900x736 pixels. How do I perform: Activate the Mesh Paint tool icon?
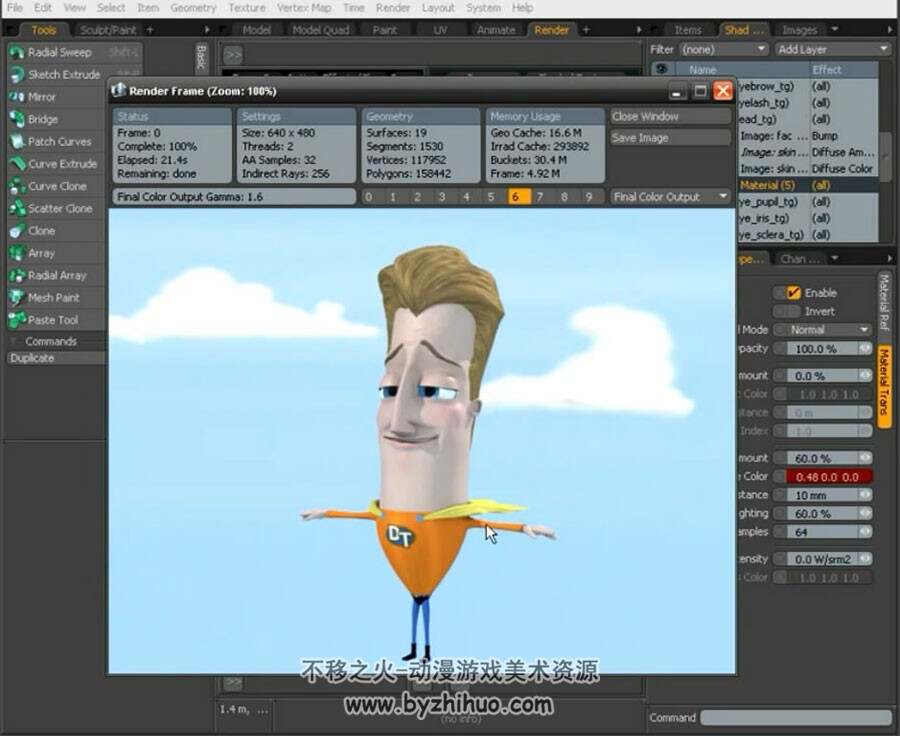point(17,297)
